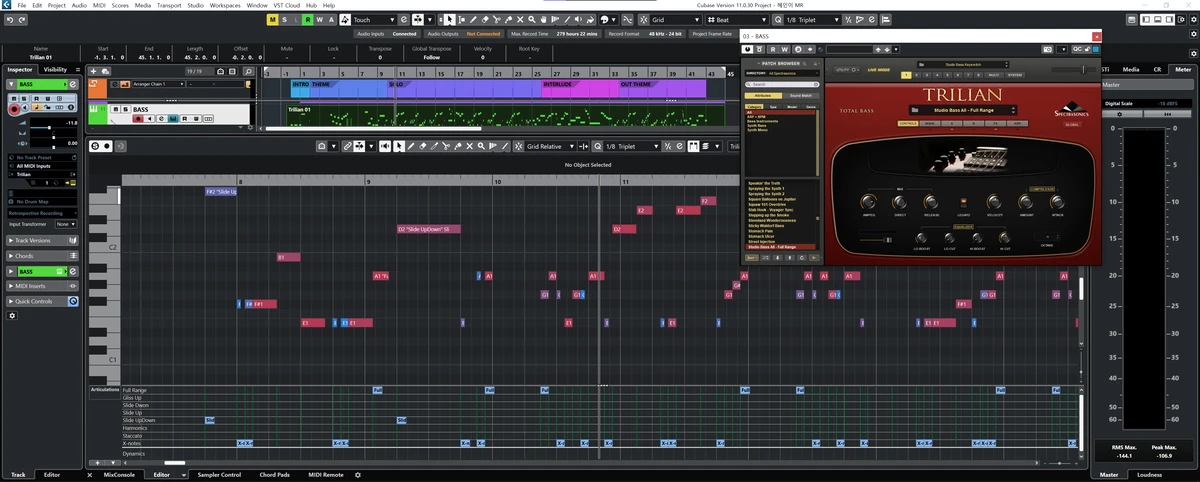The height and width of the screenshot is (482, 1200).
Task: Select the Glue tool in main toolbar
Action: pyautogui.click(x=508, y=19)
